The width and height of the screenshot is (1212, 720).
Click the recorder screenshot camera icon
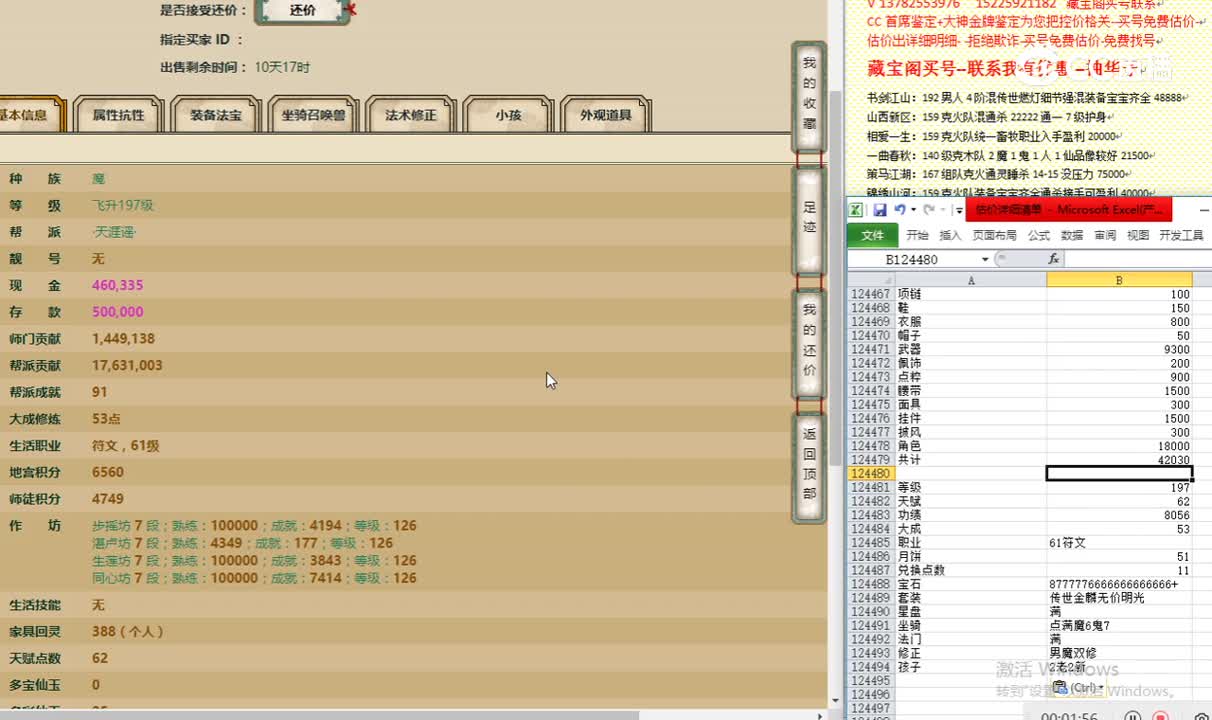pos(1201,715)
